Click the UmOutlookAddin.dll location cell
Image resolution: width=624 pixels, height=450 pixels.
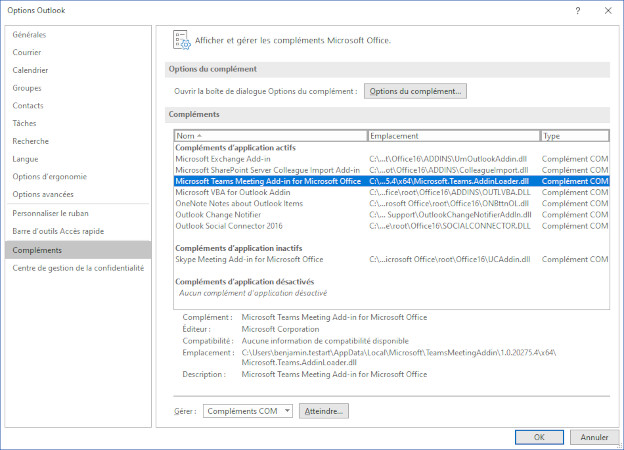pos(448,159)
